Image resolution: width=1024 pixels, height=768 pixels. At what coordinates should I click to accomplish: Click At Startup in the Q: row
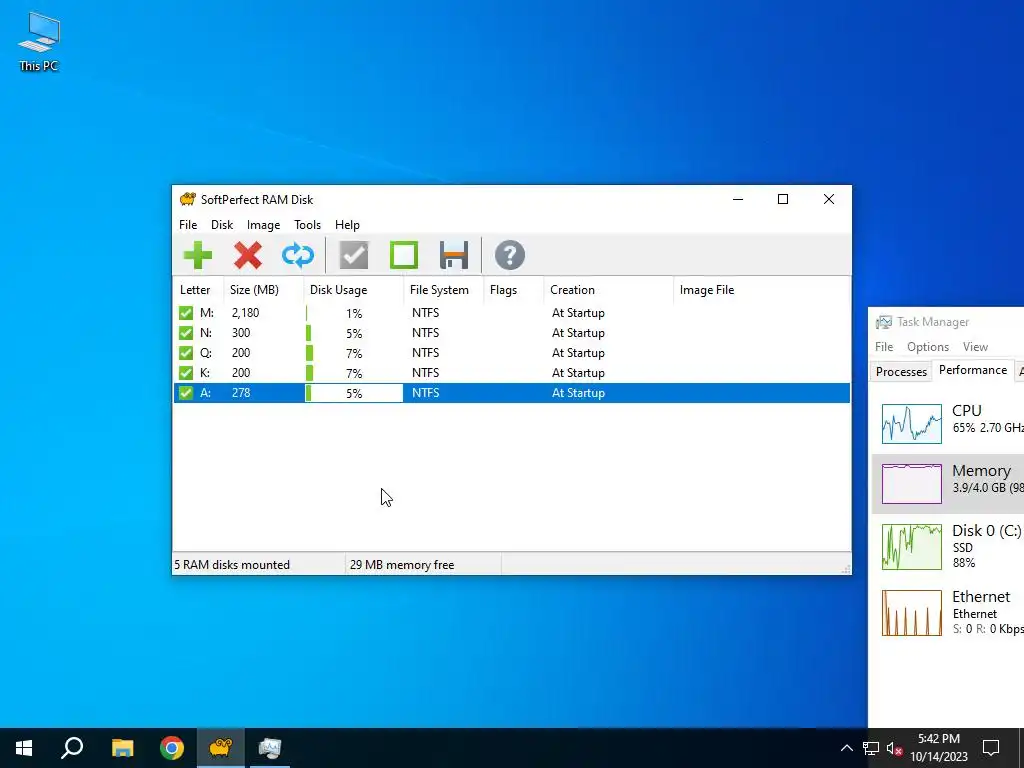click(578, 353)
